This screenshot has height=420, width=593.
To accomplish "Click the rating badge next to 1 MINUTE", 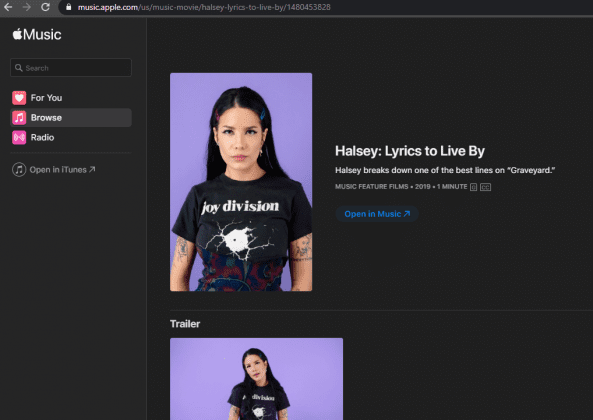I will 473,187.
